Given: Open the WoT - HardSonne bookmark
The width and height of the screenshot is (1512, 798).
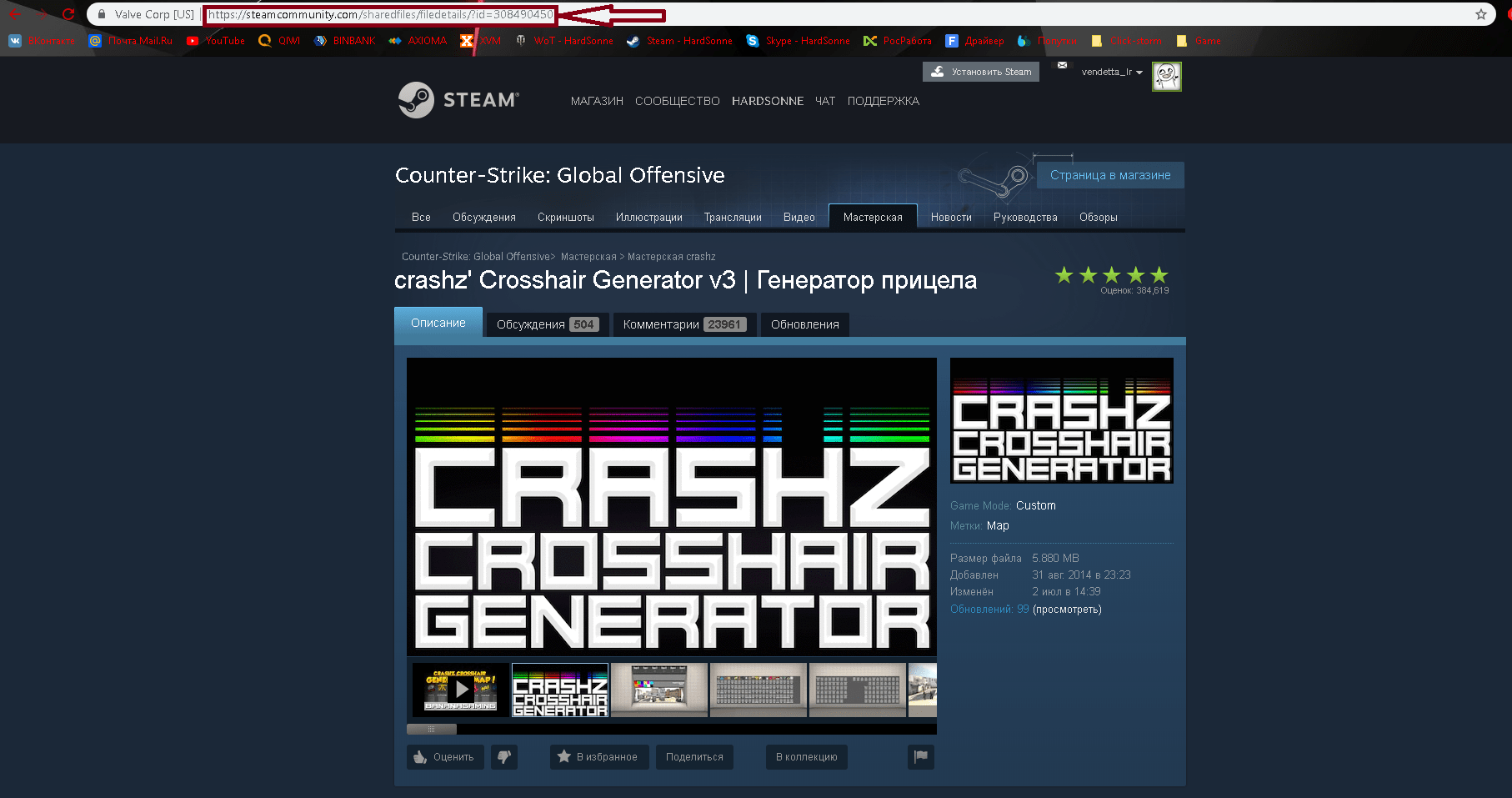Looking at the screenshot, I should tap(563, 41).
